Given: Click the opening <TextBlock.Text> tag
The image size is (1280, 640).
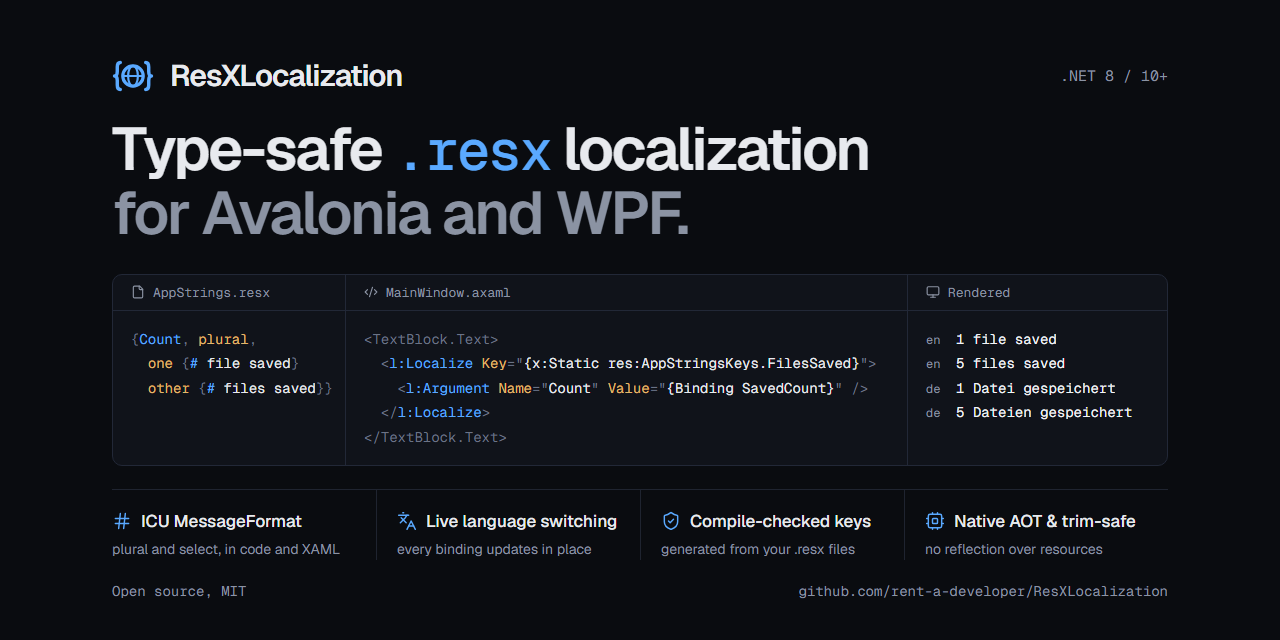Looking at the screenshot, I should click(x=431, y=340).
